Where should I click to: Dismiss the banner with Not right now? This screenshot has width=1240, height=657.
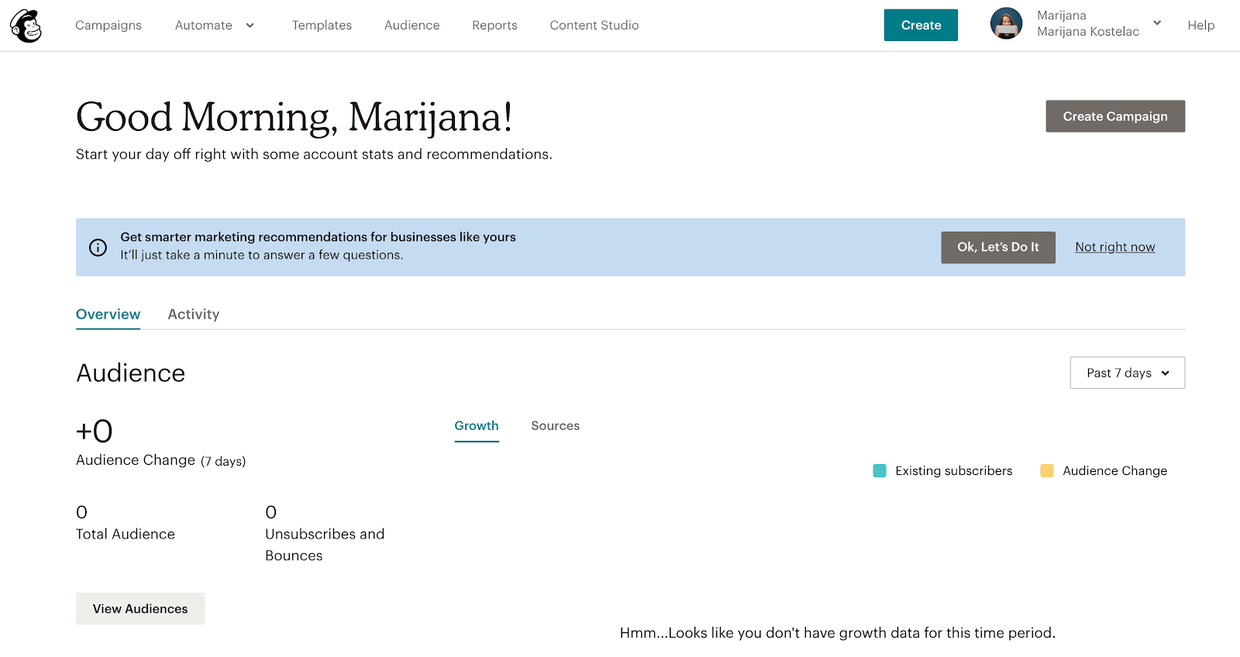[x=1115, y=247]
